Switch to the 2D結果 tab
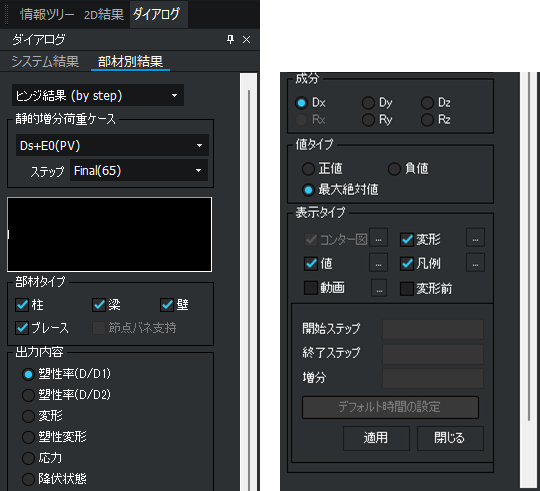The width and height of the screenshot is (540, 491). 104,14
